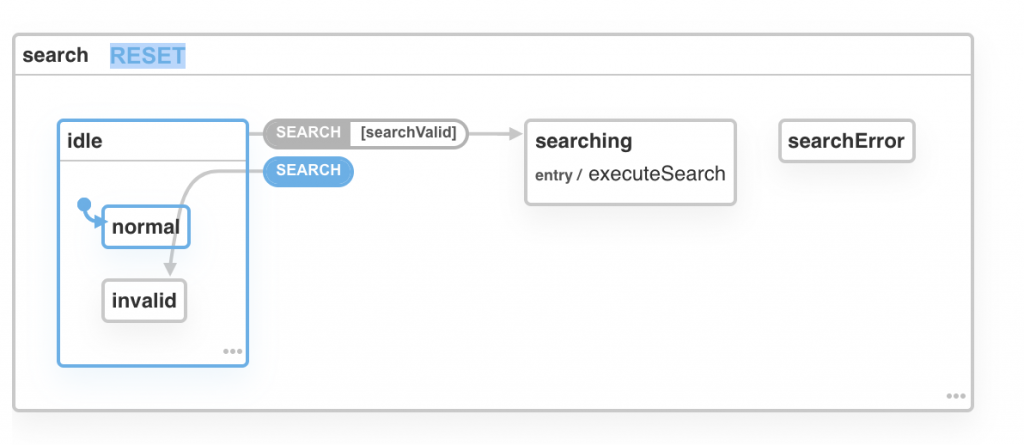The height and width of the screenshot is (445, 1024).
Task: Click the RESET event button
Action: 147,55
